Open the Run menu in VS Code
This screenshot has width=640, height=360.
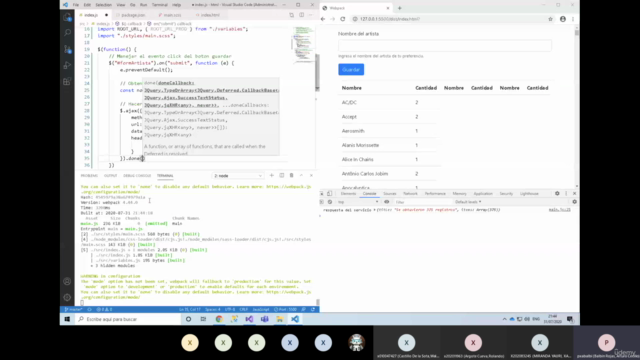pyautogui.click(x=143, y=5)
